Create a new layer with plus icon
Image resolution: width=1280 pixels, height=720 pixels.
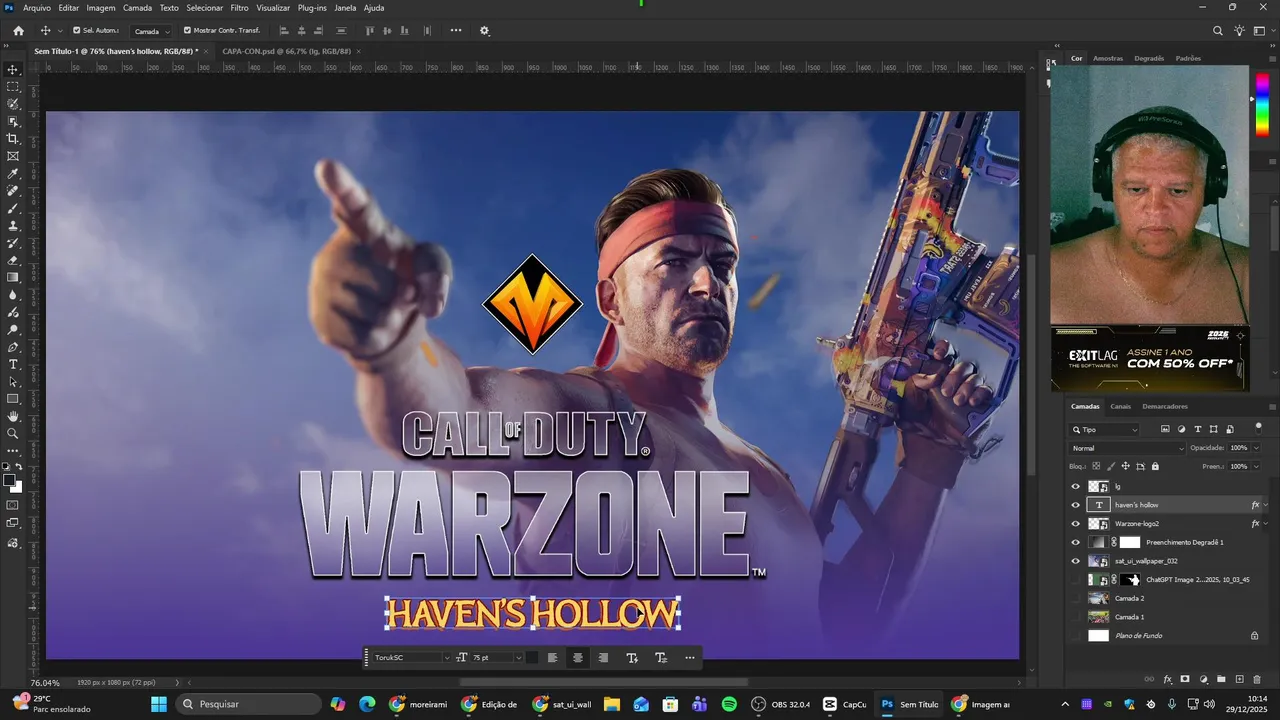(1240, 679)
